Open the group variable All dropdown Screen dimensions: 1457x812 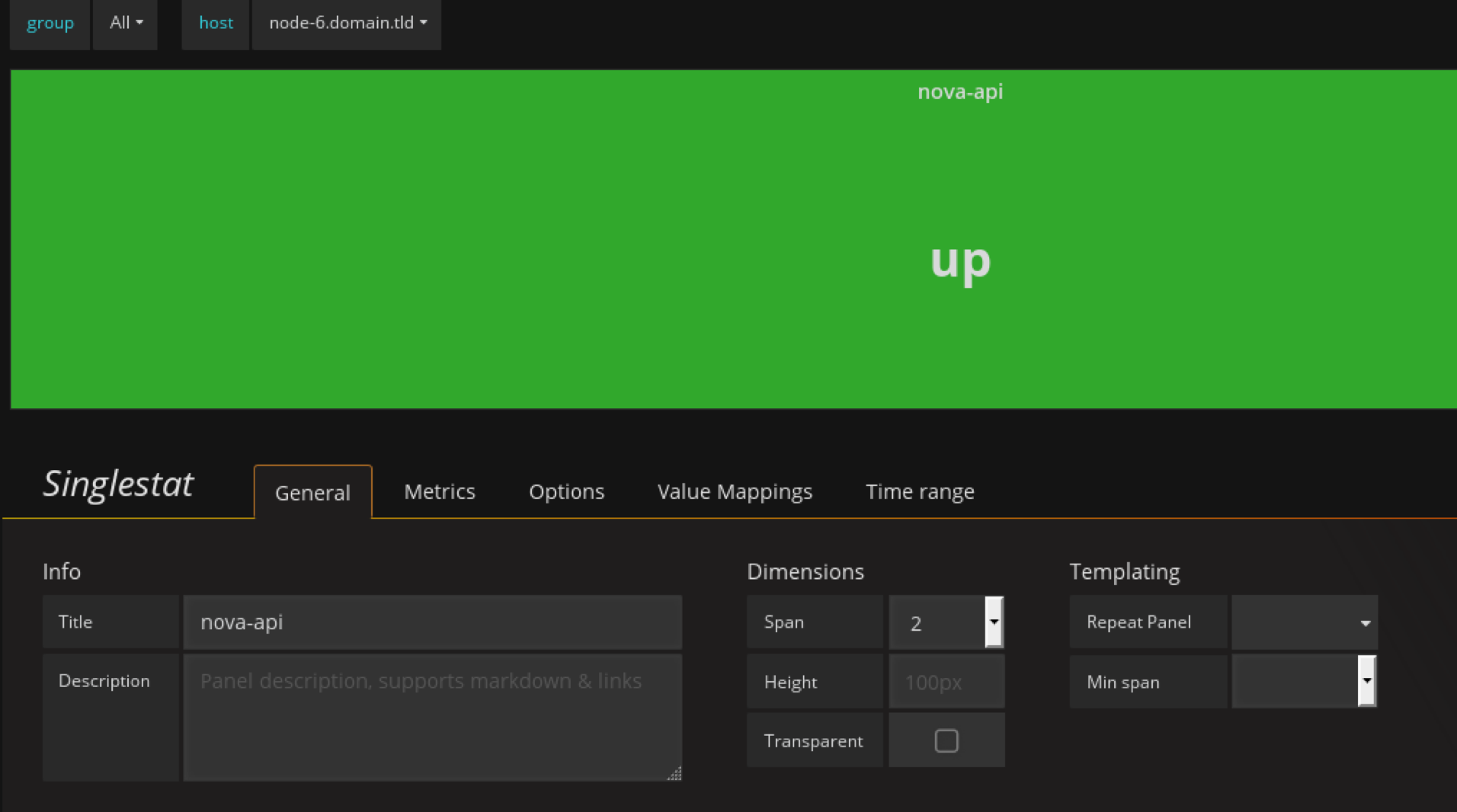click(126, 23)
